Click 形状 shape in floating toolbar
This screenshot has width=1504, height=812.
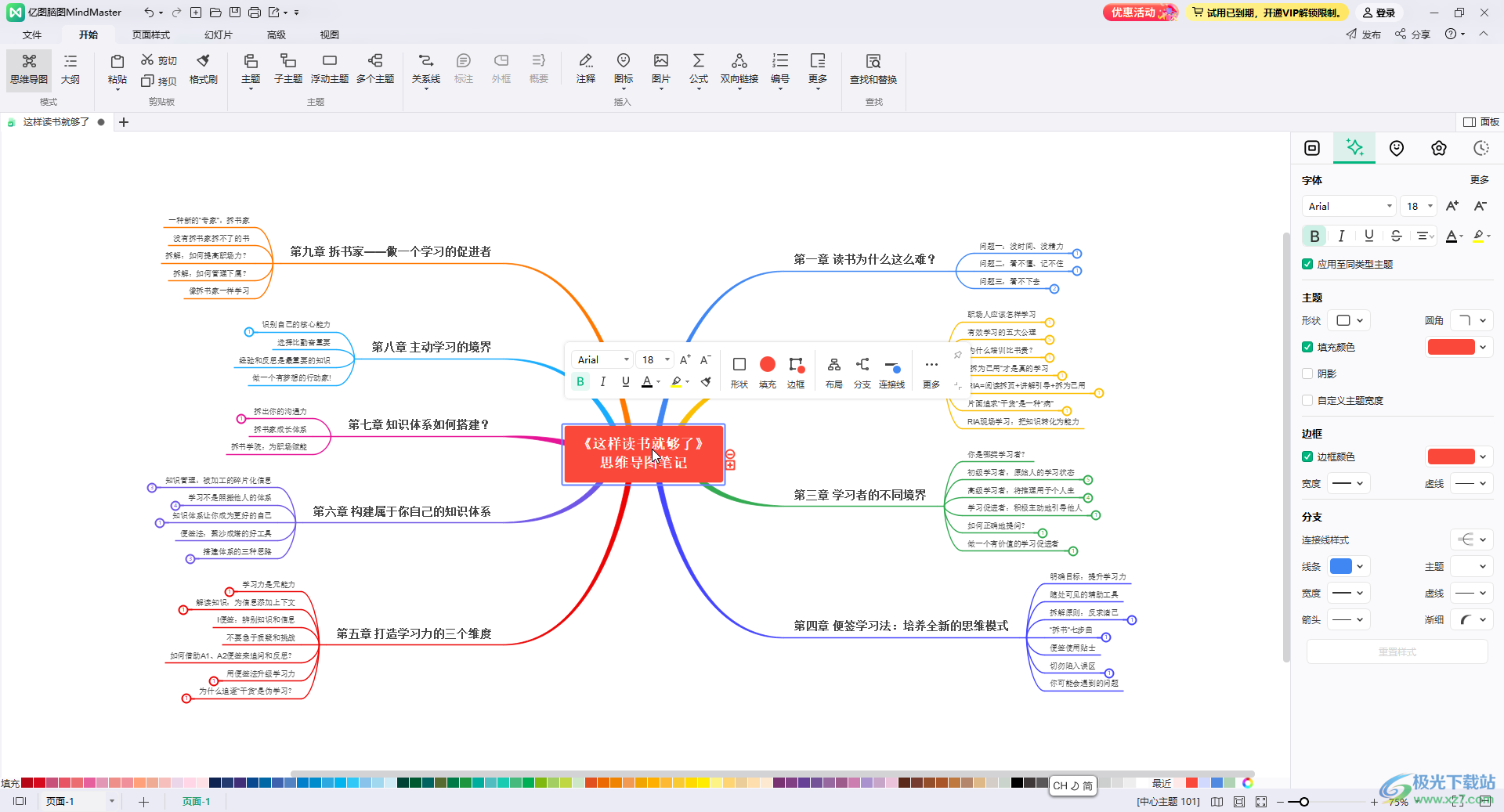[x=739, y=372]
